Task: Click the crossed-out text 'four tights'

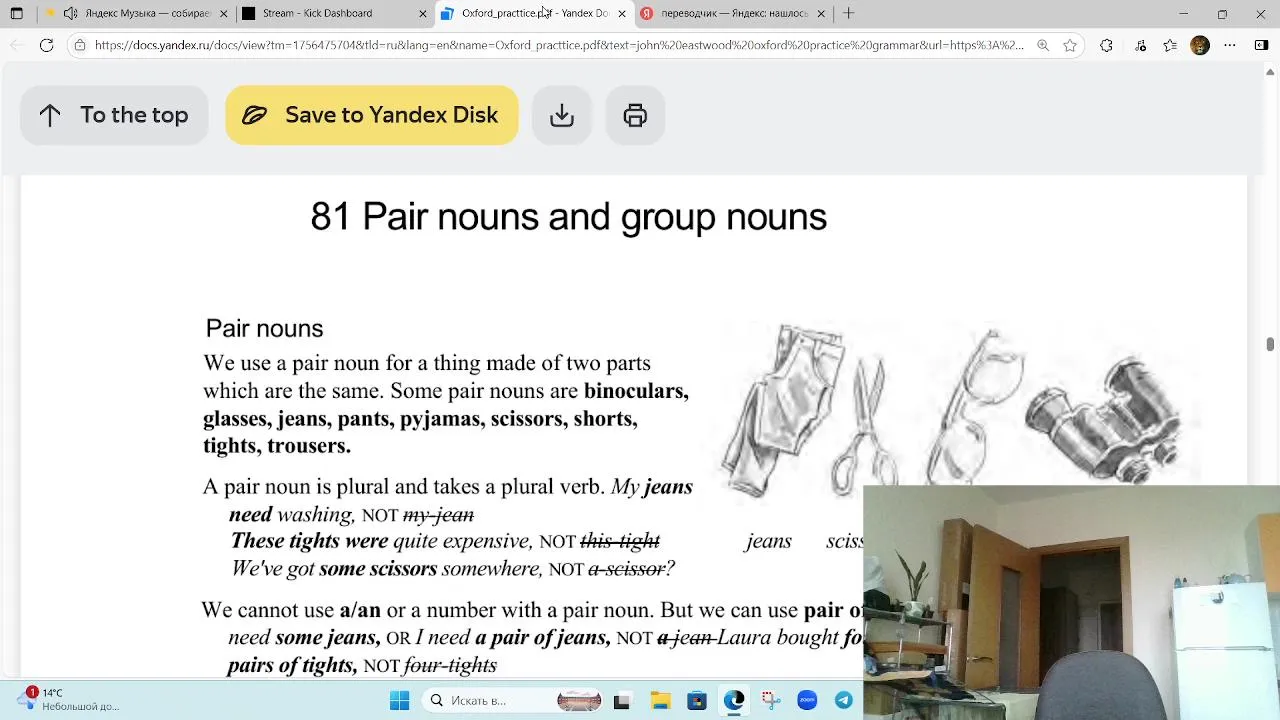Action: 450,665
